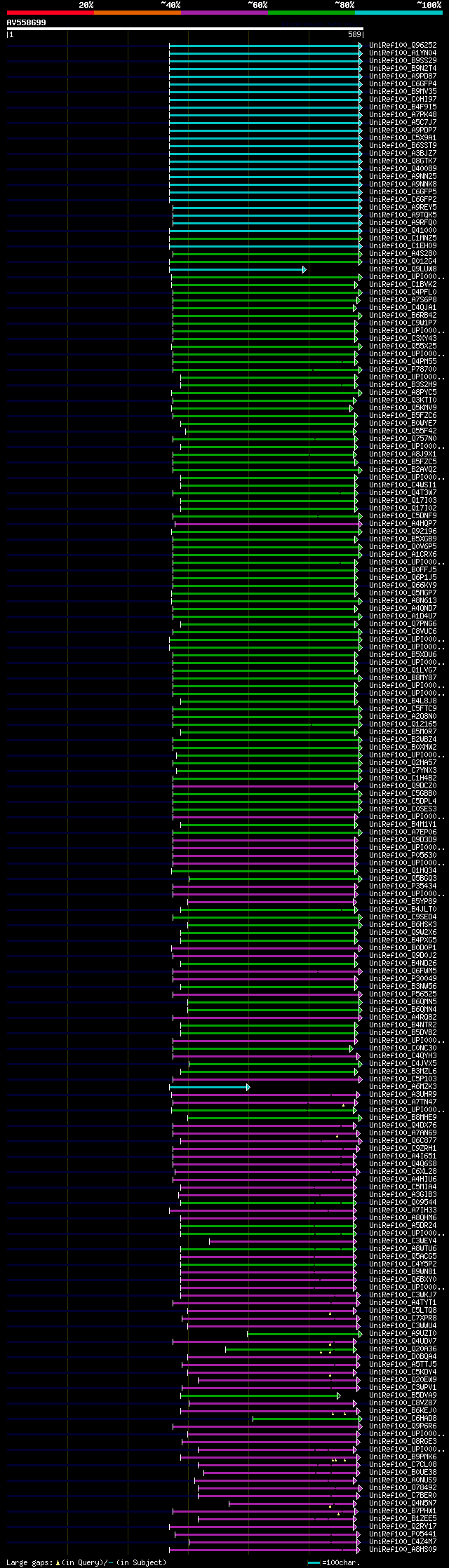Screen dimensions: 449x1568
Task: Open hit UniRef100_Q09544
Action: tap(403, 1203)
